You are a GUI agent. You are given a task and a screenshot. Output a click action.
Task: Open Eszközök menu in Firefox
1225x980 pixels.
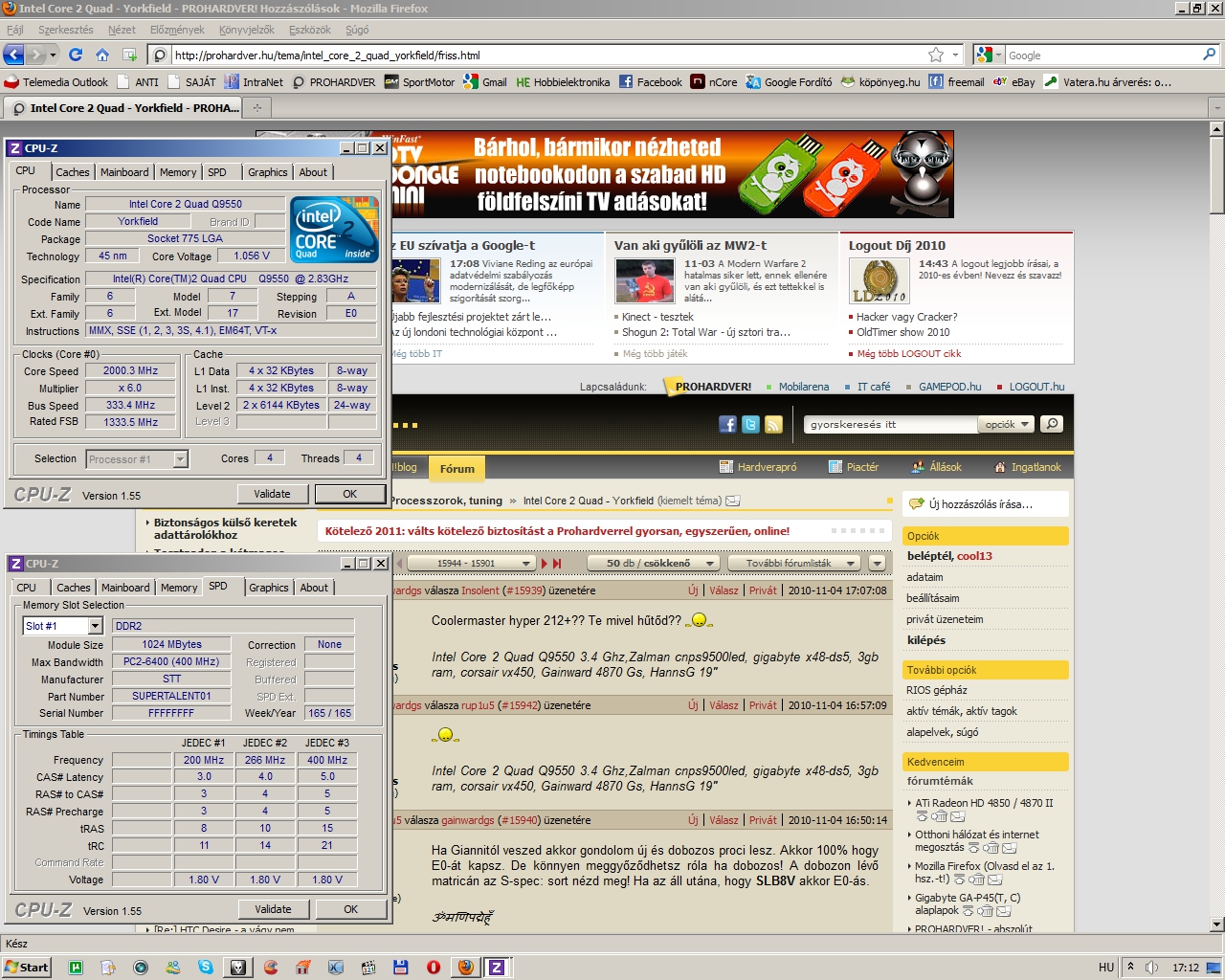pos(310,30)
